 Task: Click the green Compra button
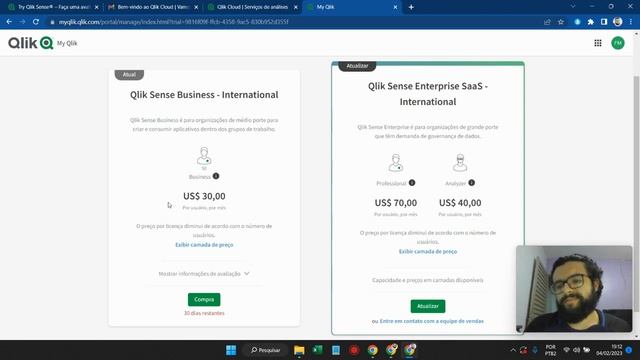204,299
